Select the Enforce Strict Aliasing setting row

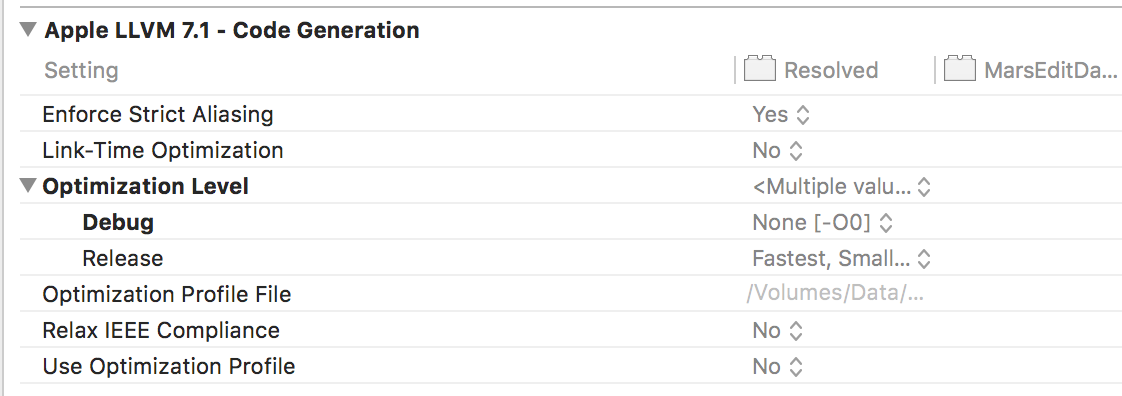coord(571,115)
